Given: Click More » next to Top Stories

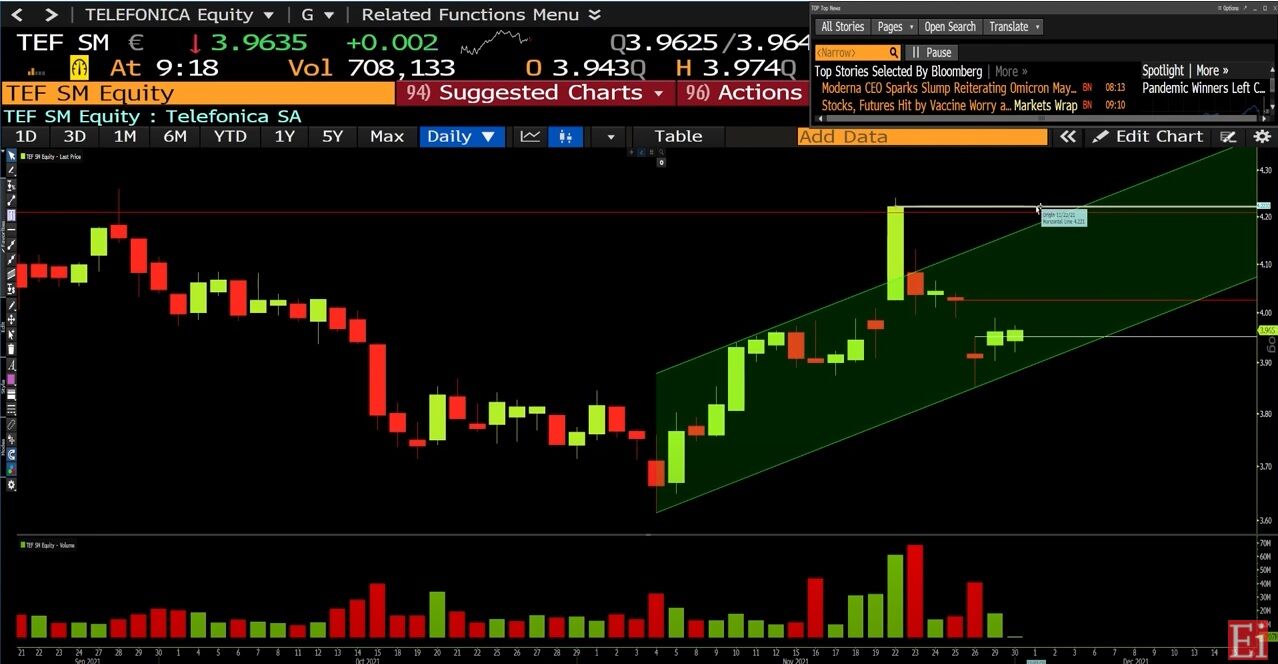Looking at the screenshot, I should tap(1012, 71).
